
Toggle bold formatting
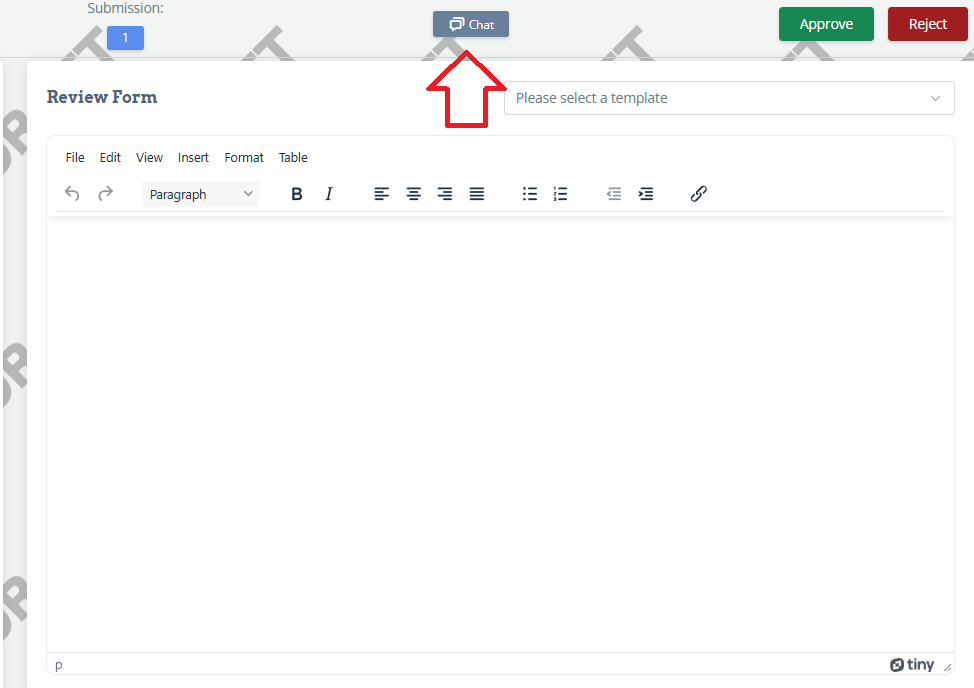pos(296,194)
